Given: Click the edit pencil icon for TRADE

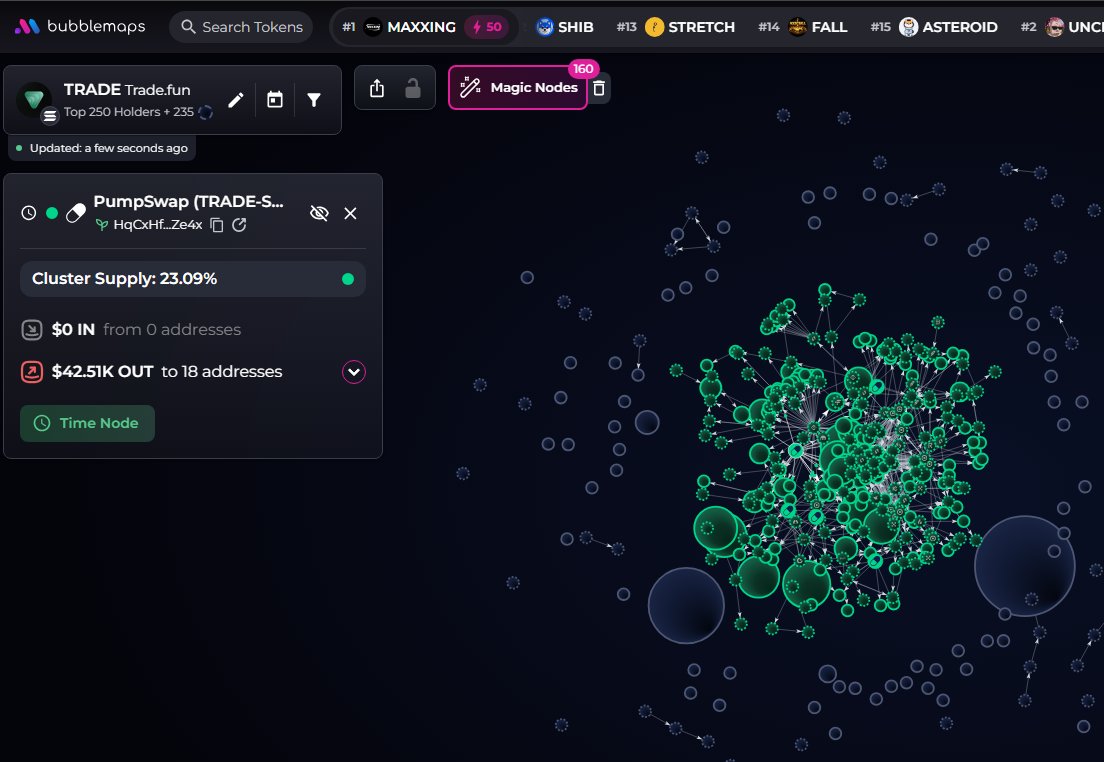Looking at the screenshot, I should click(x=236, y=100).
